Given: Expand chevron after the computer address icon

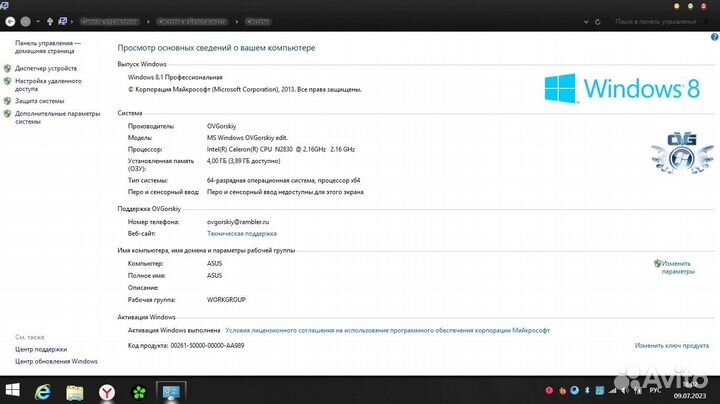Looking at the screenshot, I should [72, 22].
